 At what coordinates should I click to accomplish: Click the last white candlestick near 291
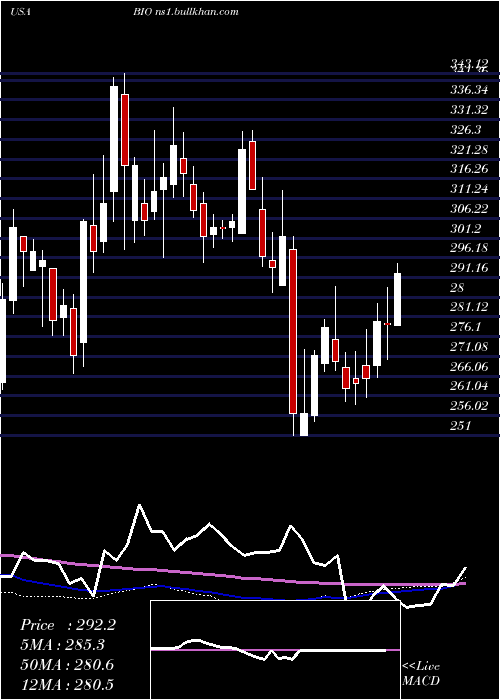tap(397, 299)
